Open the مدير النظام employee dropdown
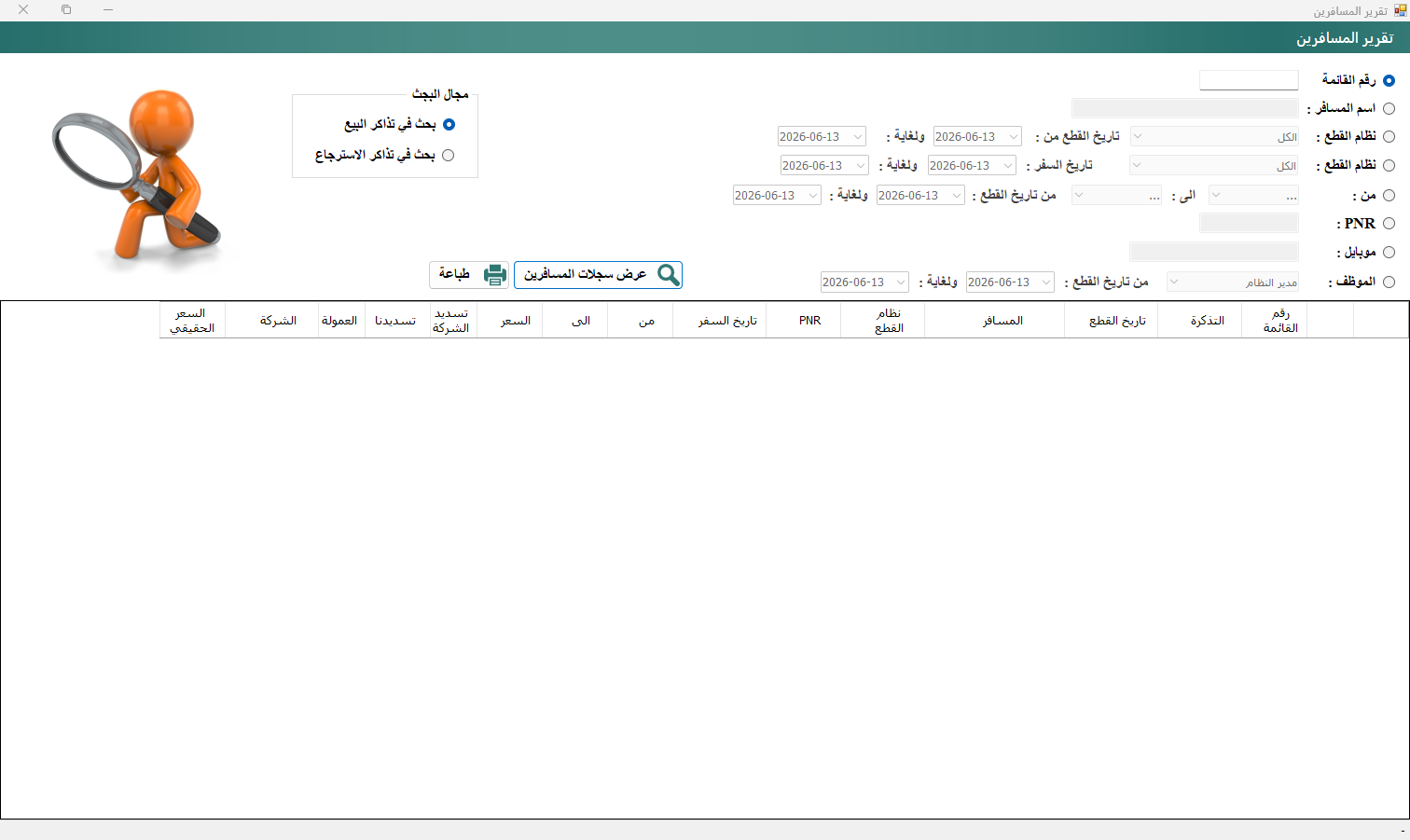This screenshot has width=1410, height=840. point(1233,282)
